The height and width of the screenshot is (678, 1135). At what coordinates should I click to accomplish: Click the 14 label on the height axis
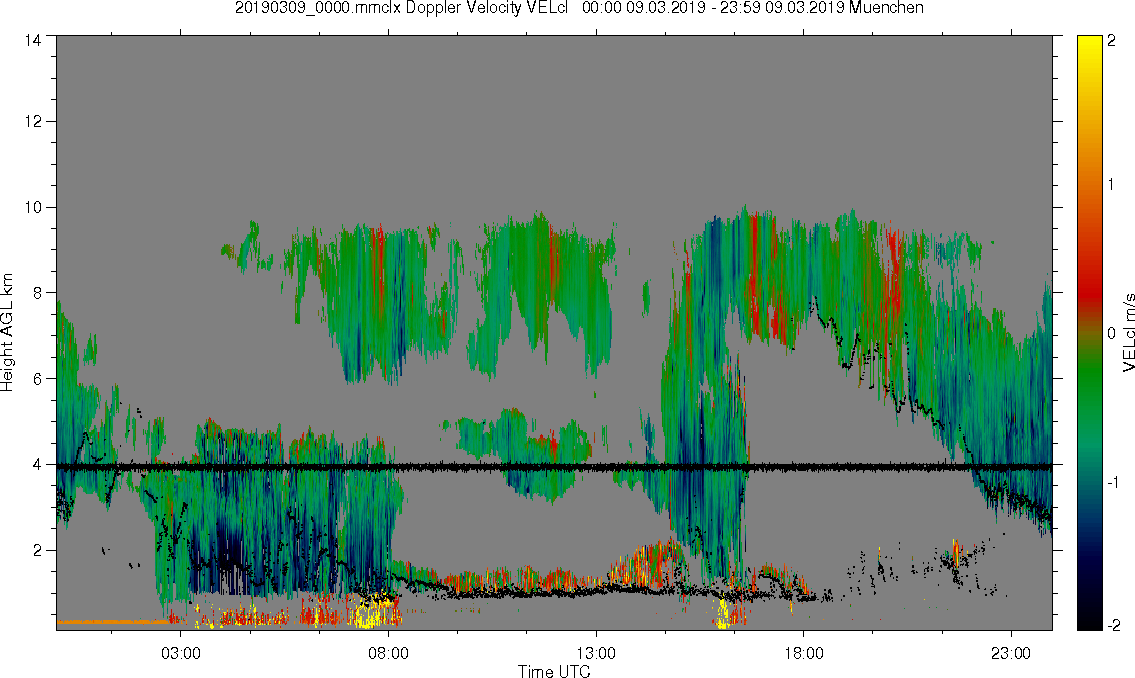(x=33, y=41)
